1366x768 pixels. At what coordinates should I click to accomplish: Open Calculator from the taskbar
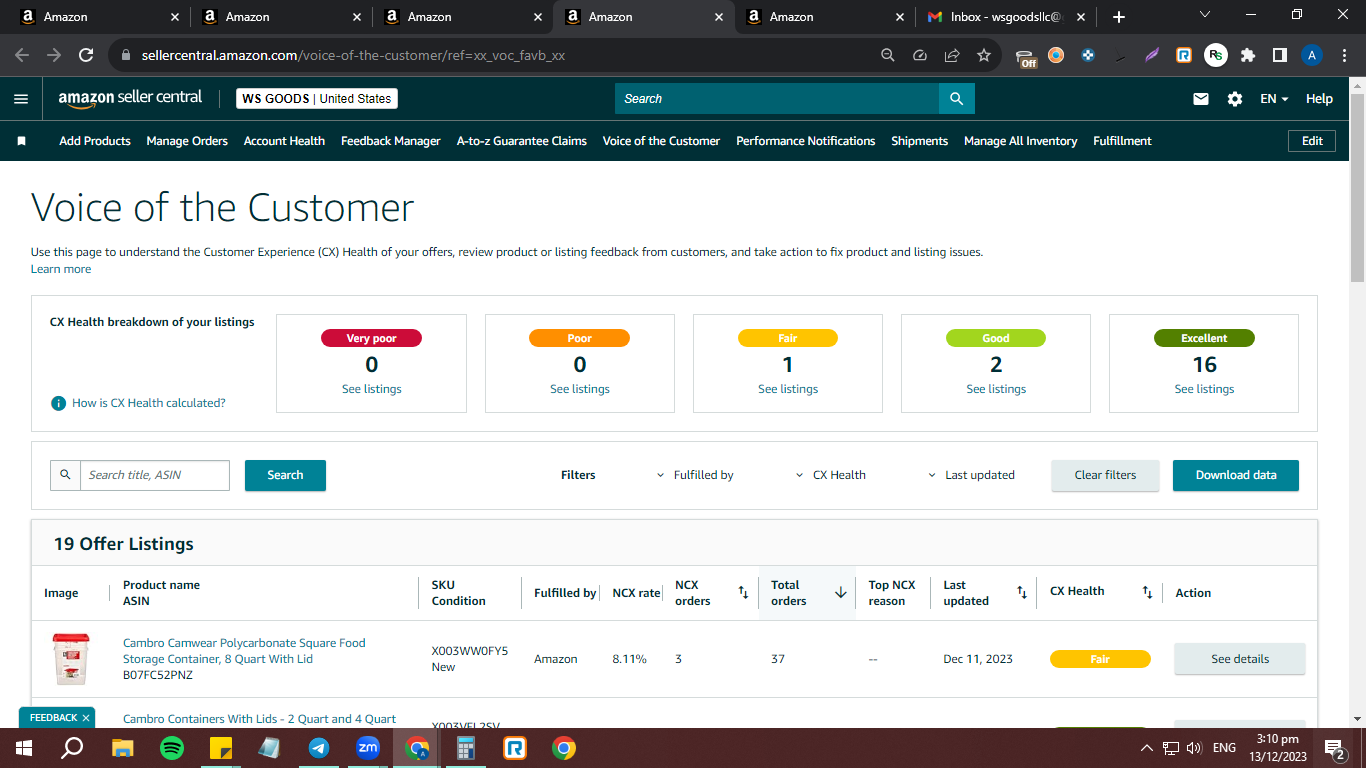(466, 748)
